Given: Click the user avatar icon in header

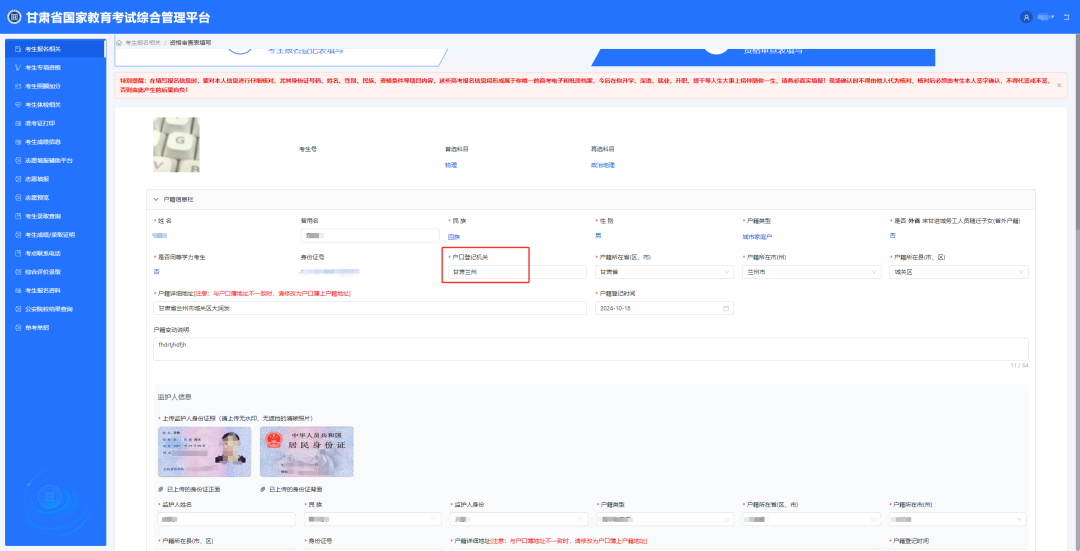Looking at the screenshot, I should point(1026,18).
